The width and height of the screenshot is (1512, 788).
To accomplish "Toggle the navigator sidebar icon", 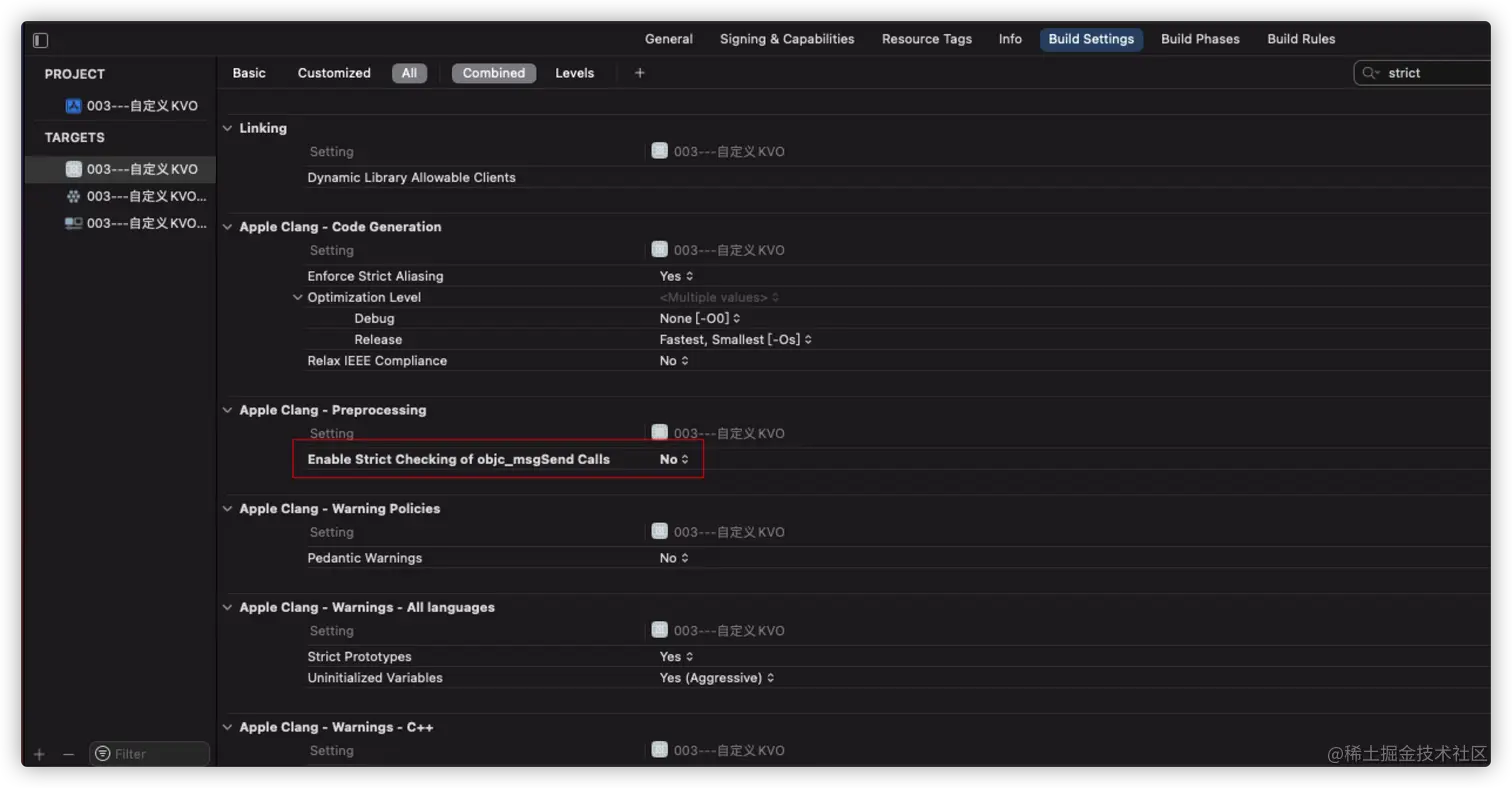I will pyautogui.click(x=40, y=40).
